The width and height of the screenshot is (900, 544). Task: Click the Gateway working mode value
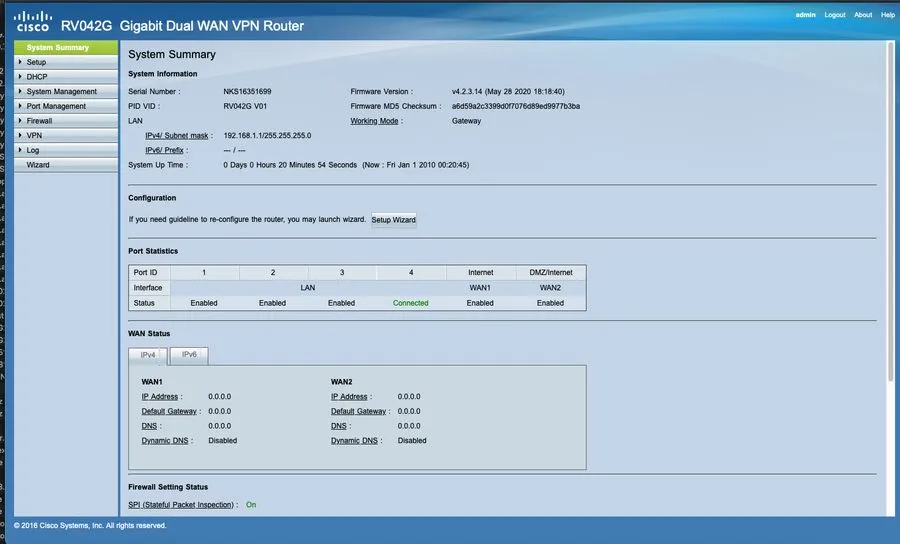467,121
